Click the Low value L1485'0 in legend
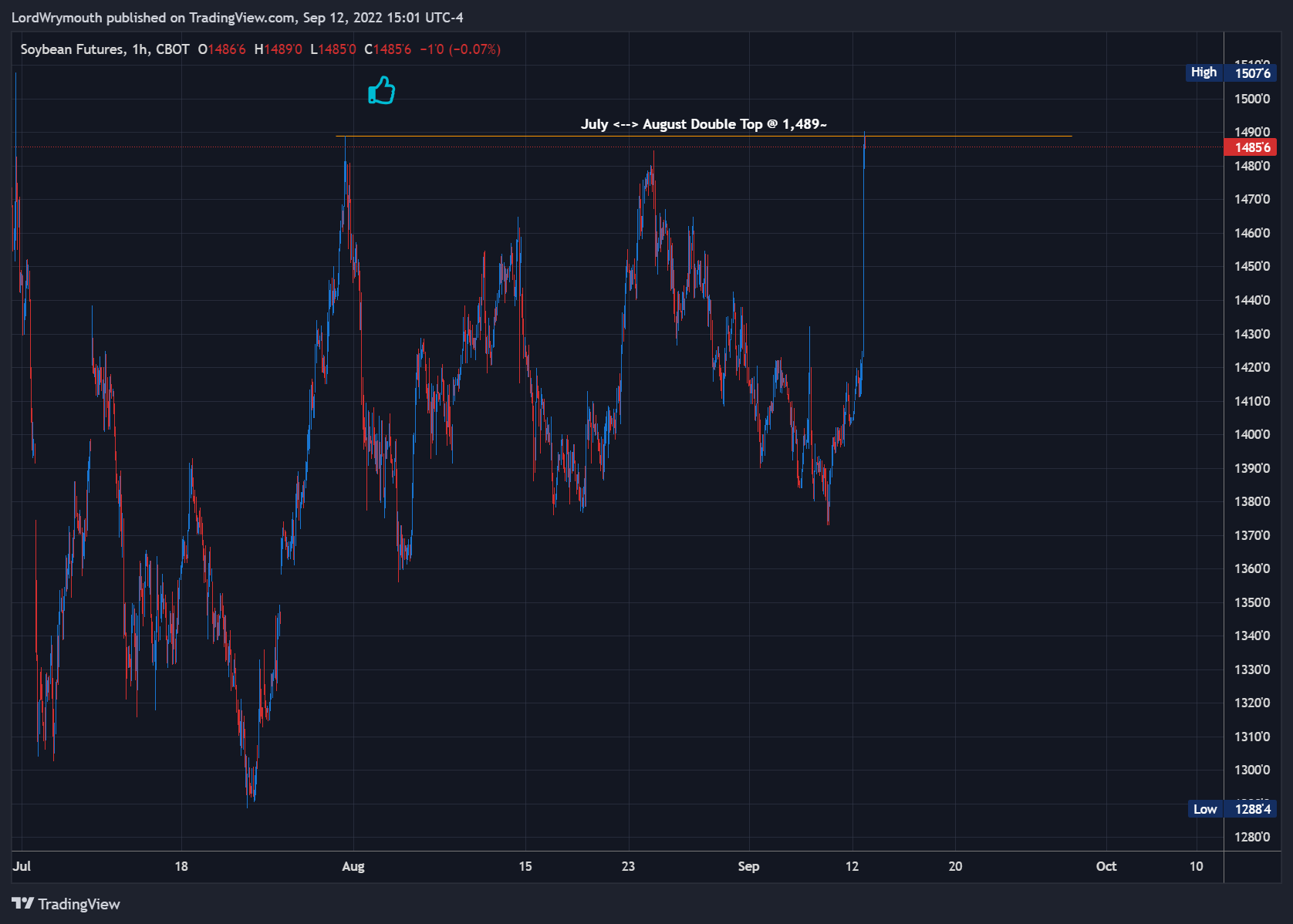1293x924 pixels. [333, 49]
